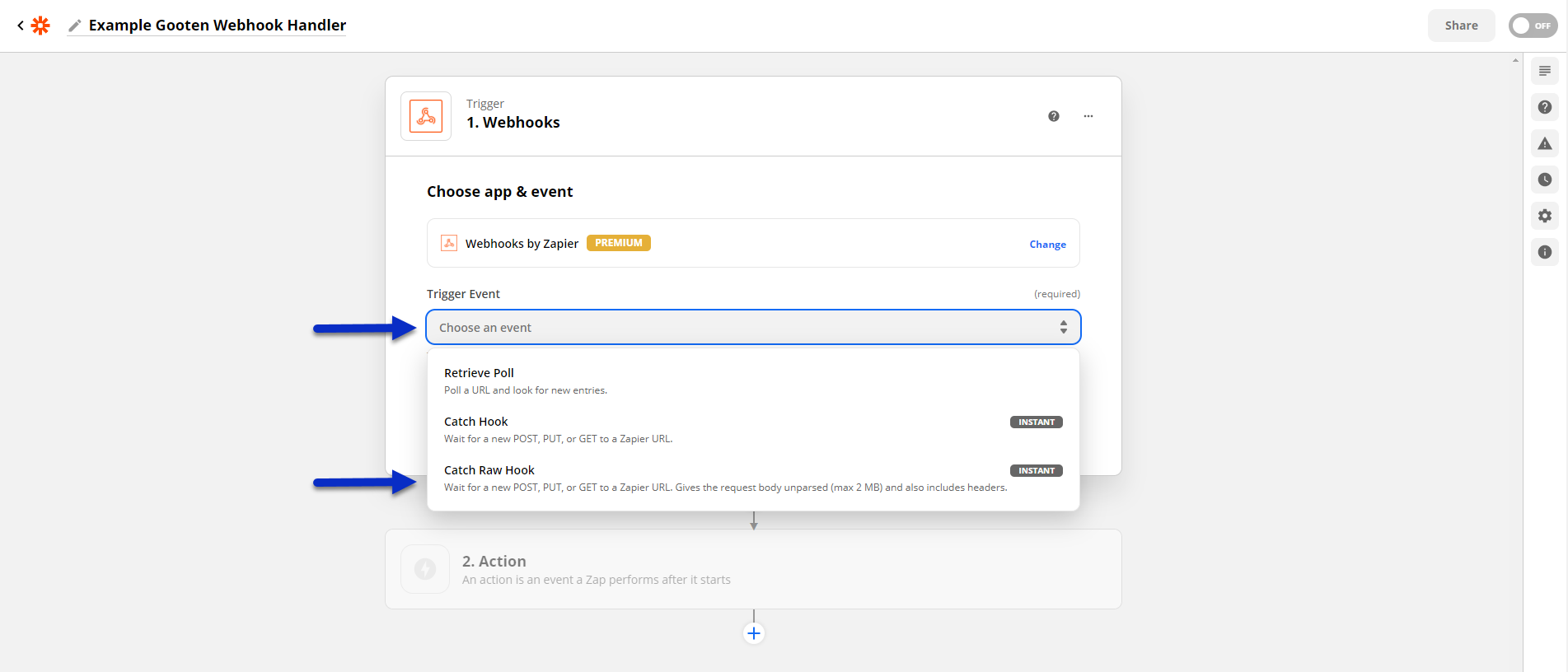The height and width of the screenshot is (672, 1568).
Task: Open the Choose an event dropdown
Action: [x=753, y=327]
